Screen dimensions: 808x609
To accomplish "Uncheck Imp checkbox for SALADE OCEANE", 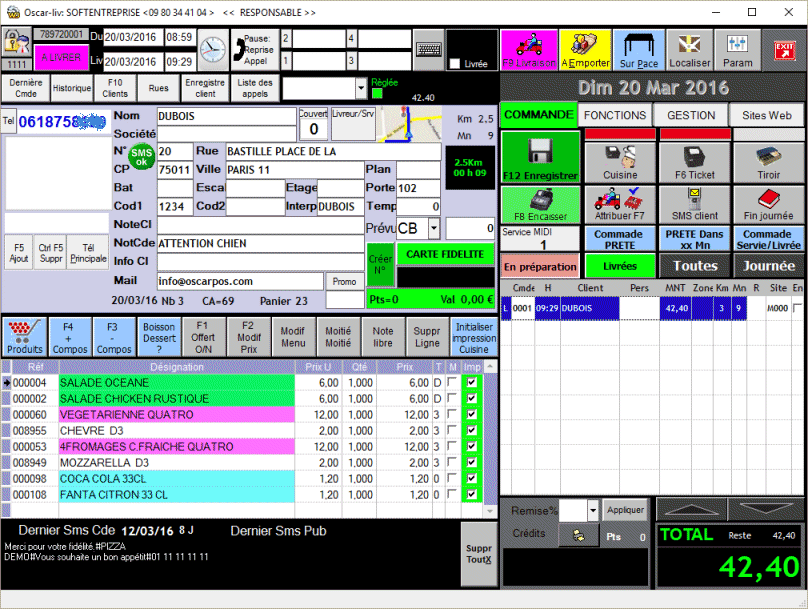I will (x=471, y=383).
